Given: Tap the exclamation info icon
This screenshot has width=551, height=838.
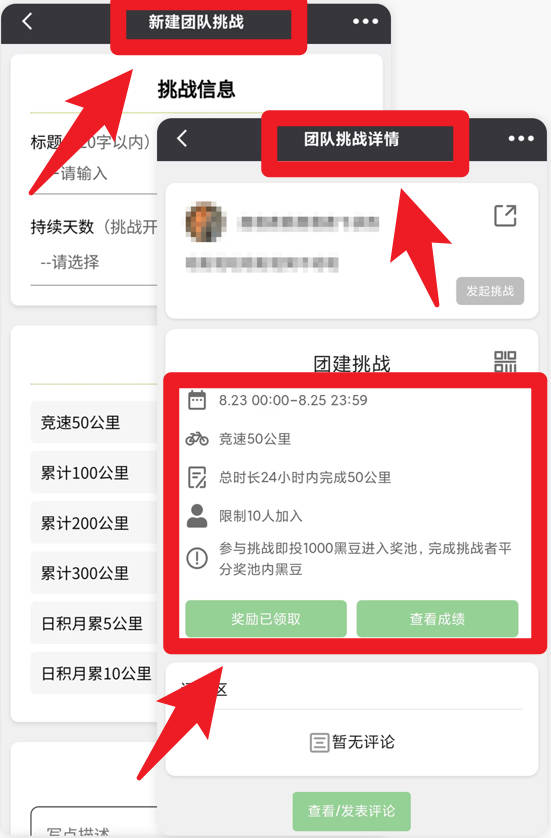Looking at the screenshot, I should click(197, 558).
